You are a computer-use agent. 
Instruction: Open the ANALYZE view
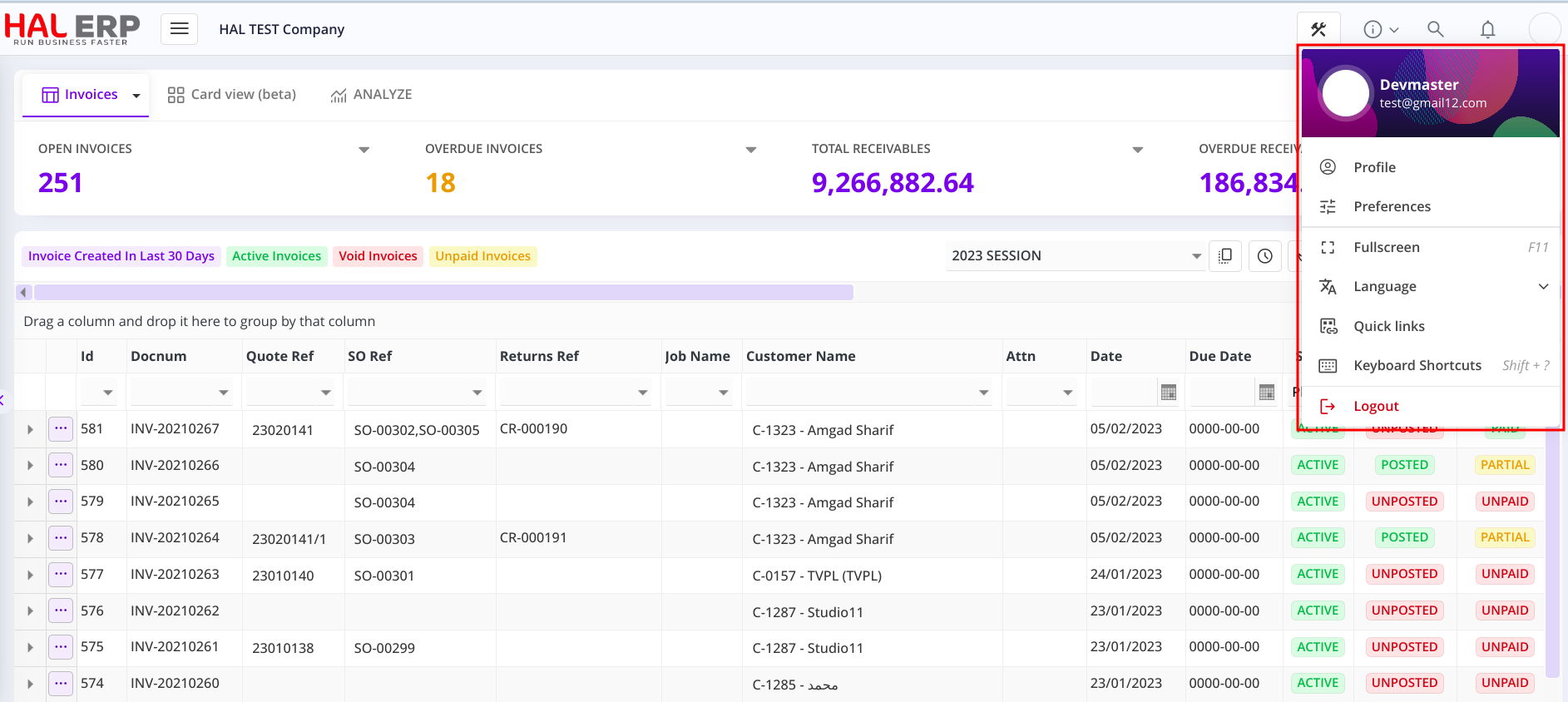tap(372, 95)
